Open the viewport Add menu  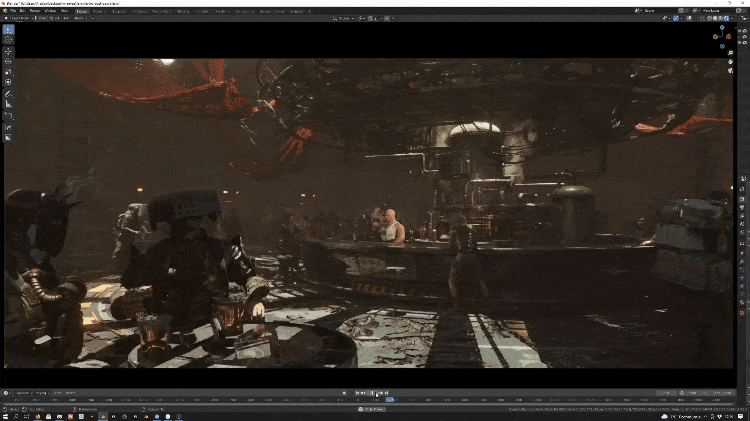[x=66, y=18]
